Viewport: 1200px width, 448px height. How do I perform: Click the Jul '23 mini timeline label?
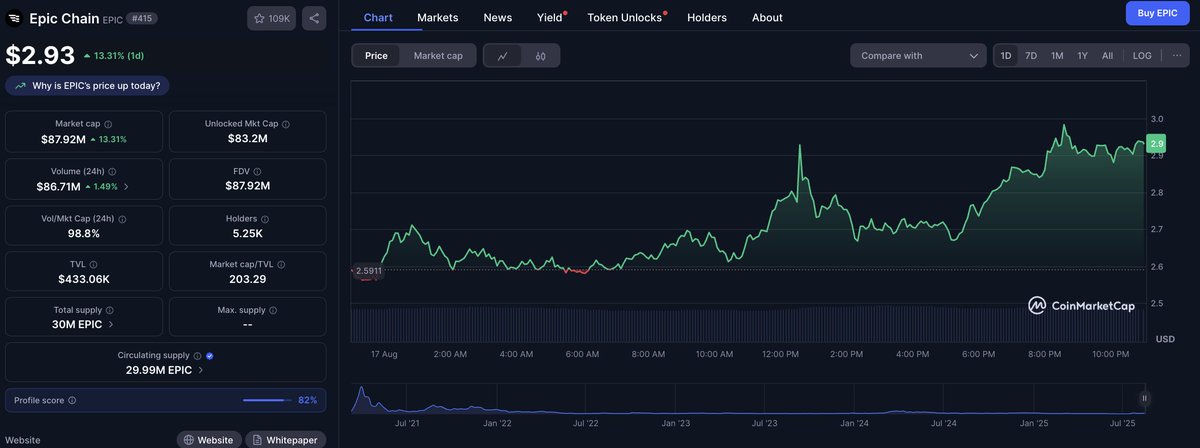click(765, 424)
